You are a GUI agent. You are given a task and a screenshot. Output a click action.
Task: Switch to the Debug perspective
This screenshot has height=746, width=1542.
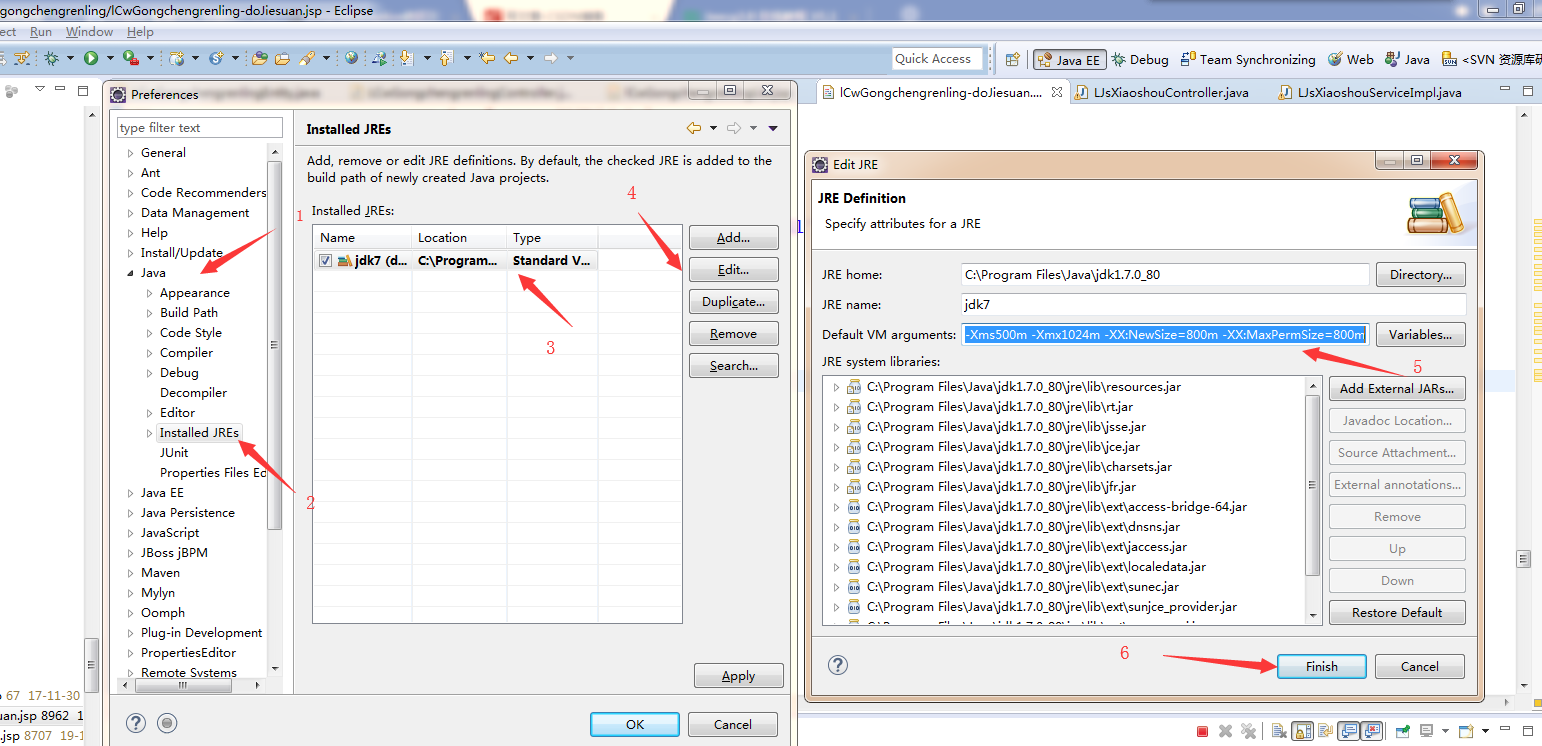click(1139, 59)
